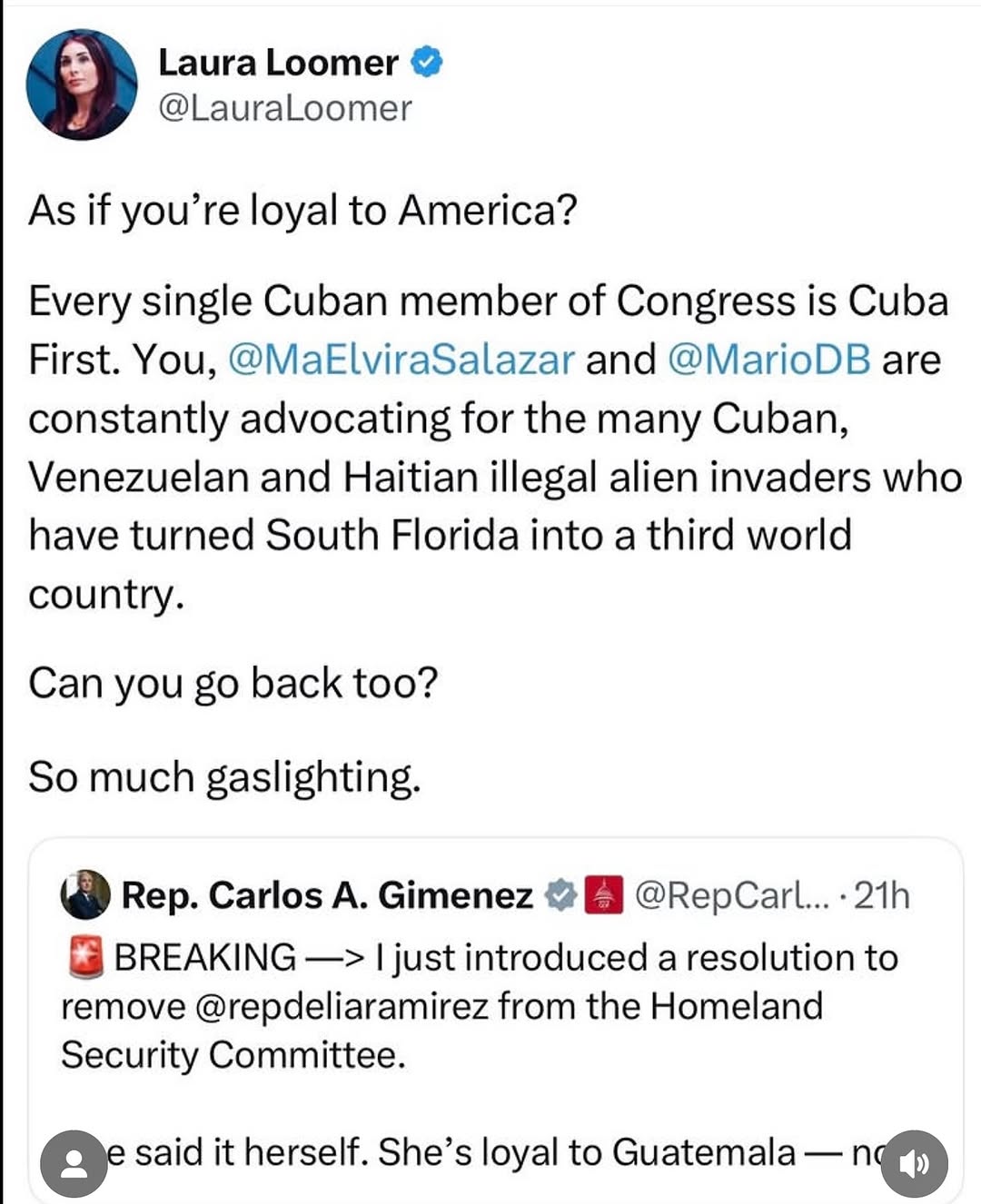Open the quoted post's resolution text
Screen dimensions: 981x1204
tap(479, 1006)
